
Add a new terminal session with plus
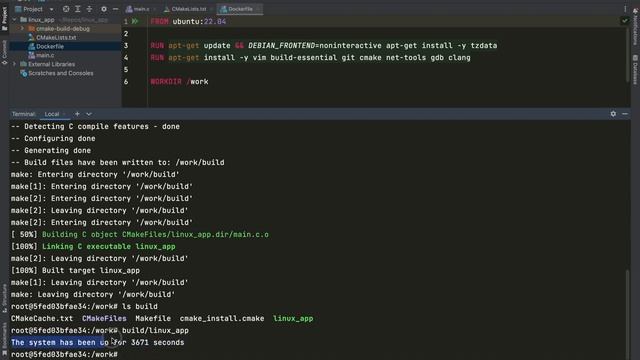click(x=77, y=114)
